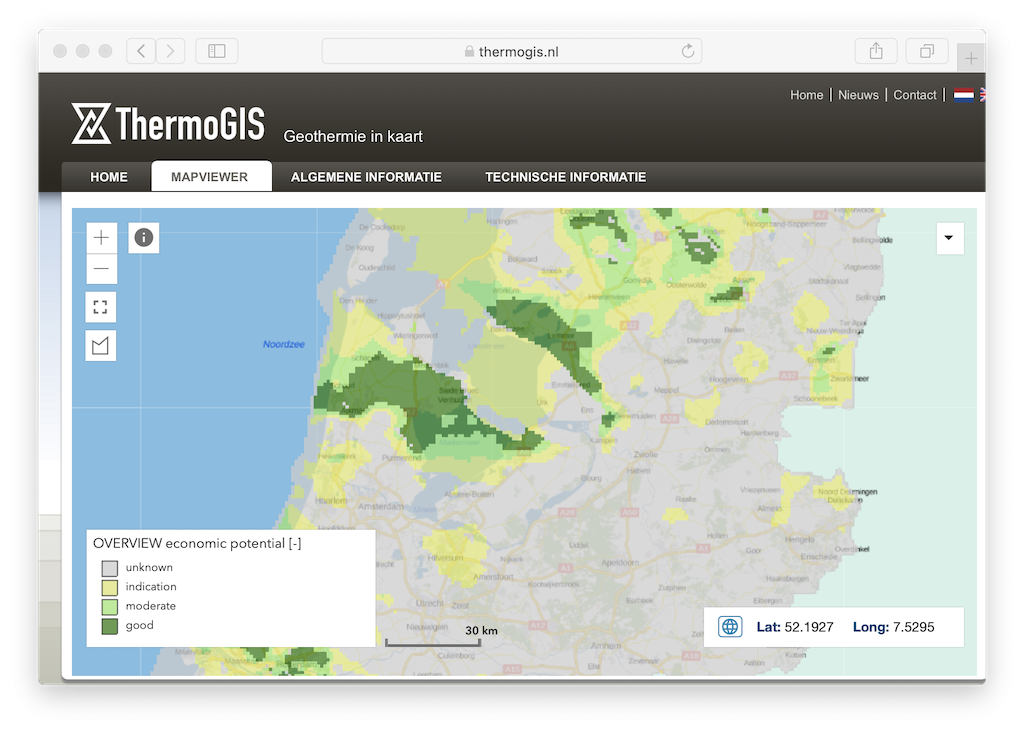Toggle the Safari sidebar
Image resolution: width=1024 pixels, height=732 pixels.
[217, 51]
